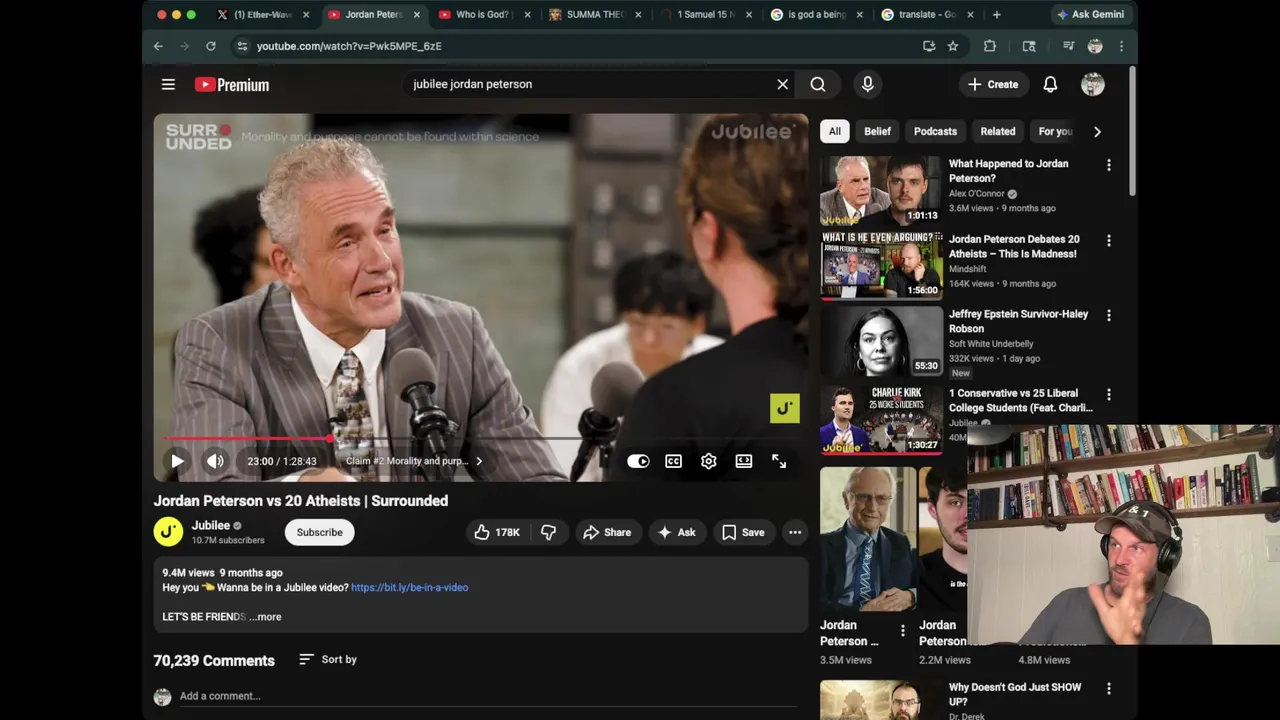Switch to the 'is god a being' tab
1280x720 pixels.
tap(815, 15)
